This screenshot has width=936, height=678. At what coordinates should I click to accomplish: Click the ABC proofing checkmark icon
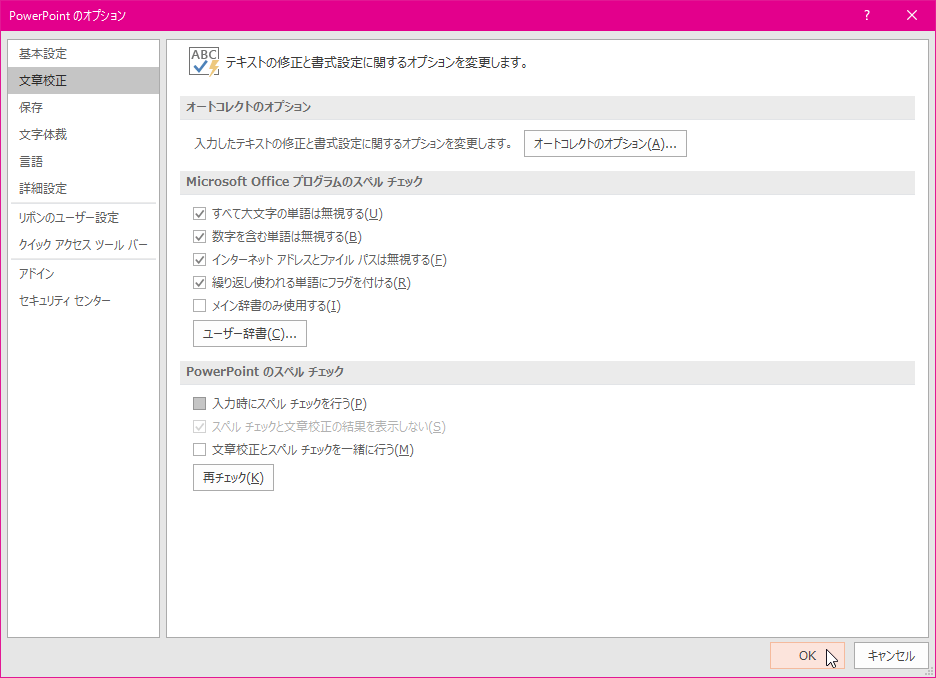coord(204,62)
